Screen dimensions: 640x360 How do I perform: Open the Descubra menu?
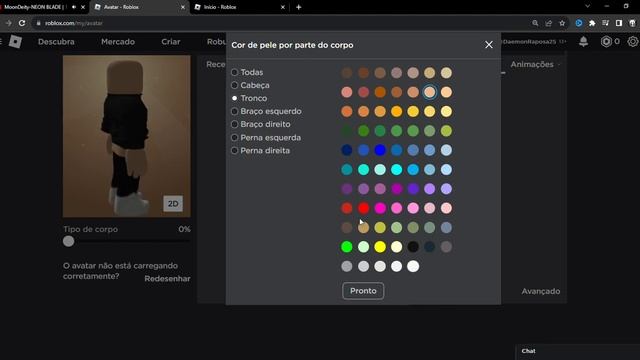click(56, 42)
